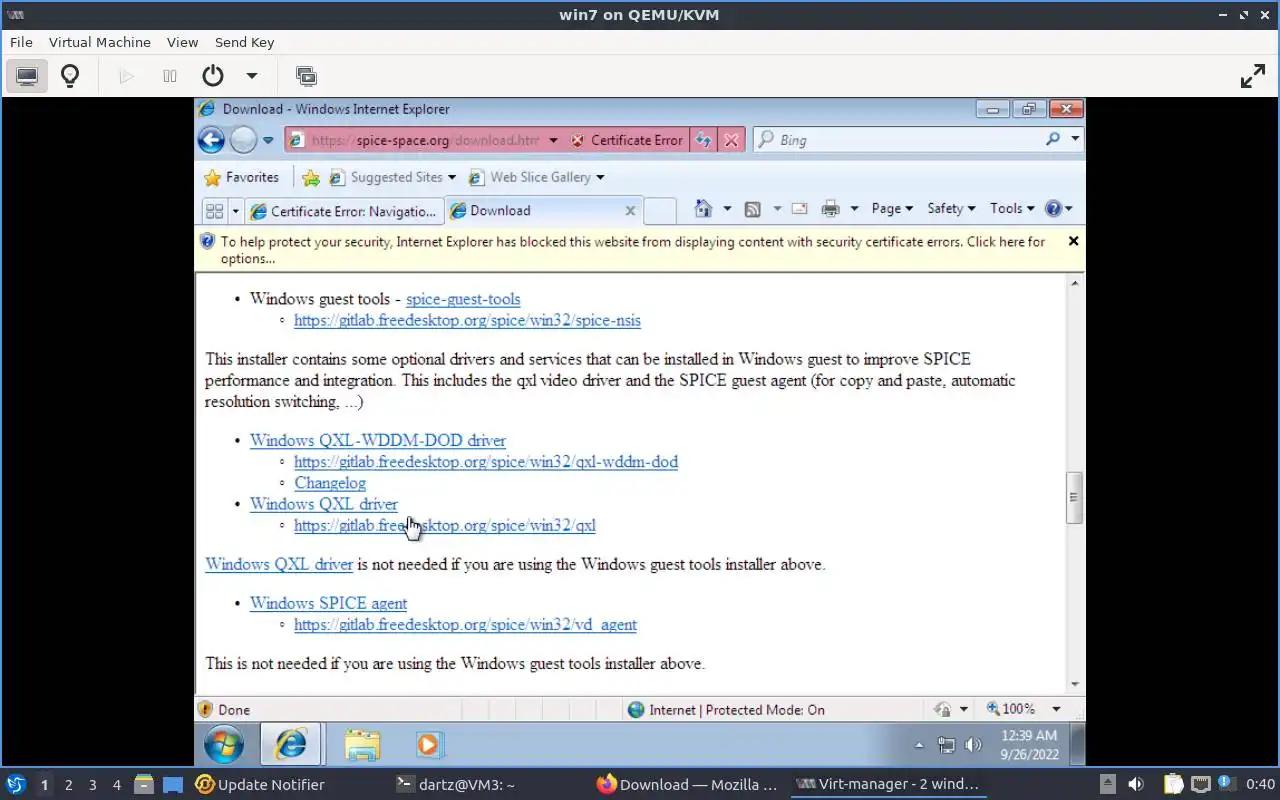Open the Page menu
Viewport: 1280px width, 800px height.
(892, 208)
